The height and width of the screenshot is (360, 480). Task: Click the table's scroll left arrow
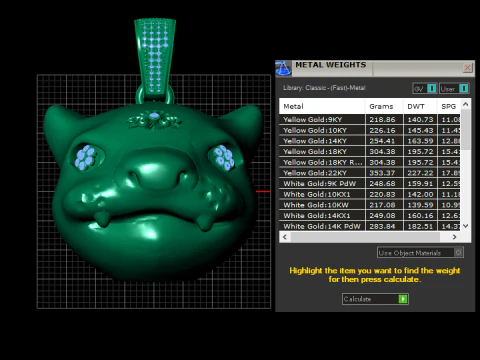coord(285,237)
